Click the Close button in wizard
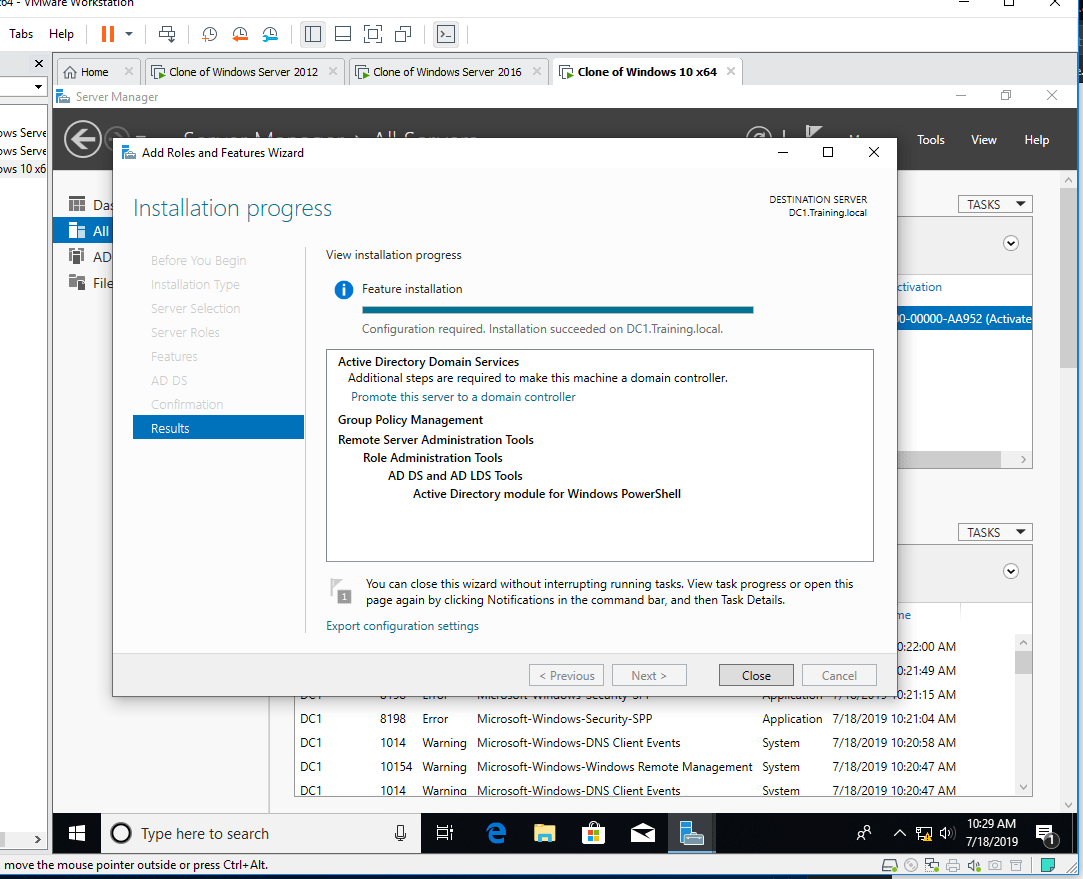Viewport: 1083px width, 879px height. tap(756, 675)
